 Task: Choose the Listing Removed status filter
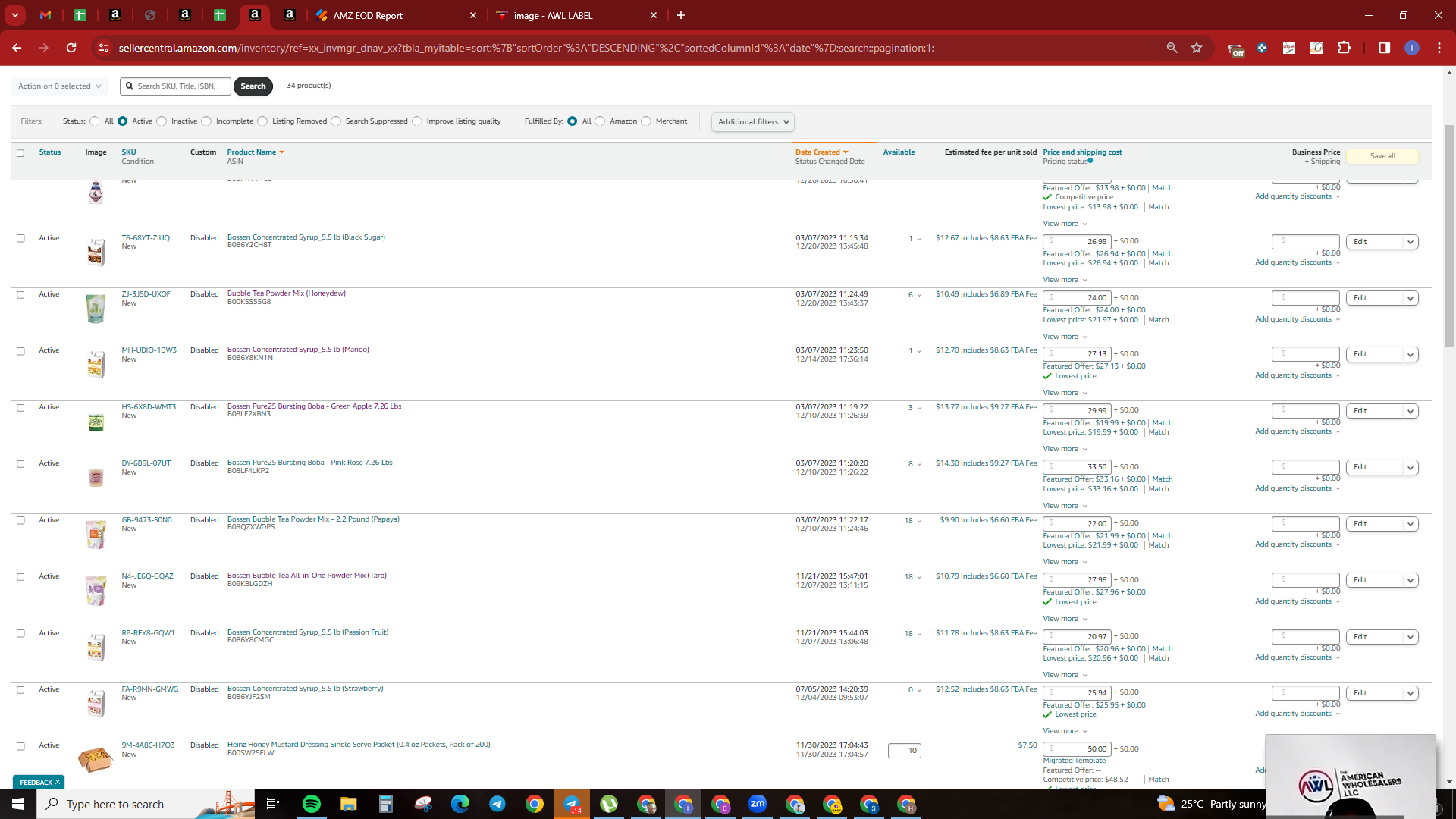[262, 121]
